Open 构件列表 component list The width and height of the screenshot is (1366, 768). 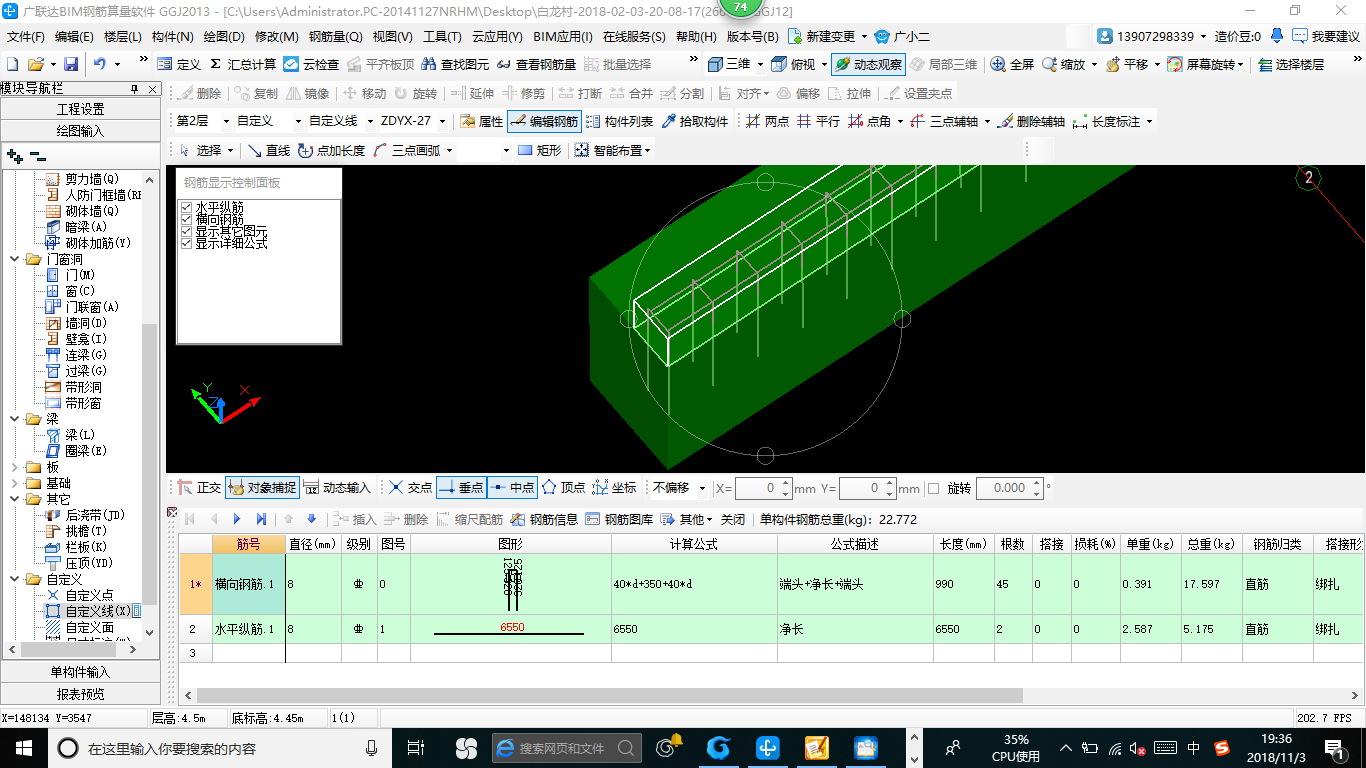[x=619, y=122]
